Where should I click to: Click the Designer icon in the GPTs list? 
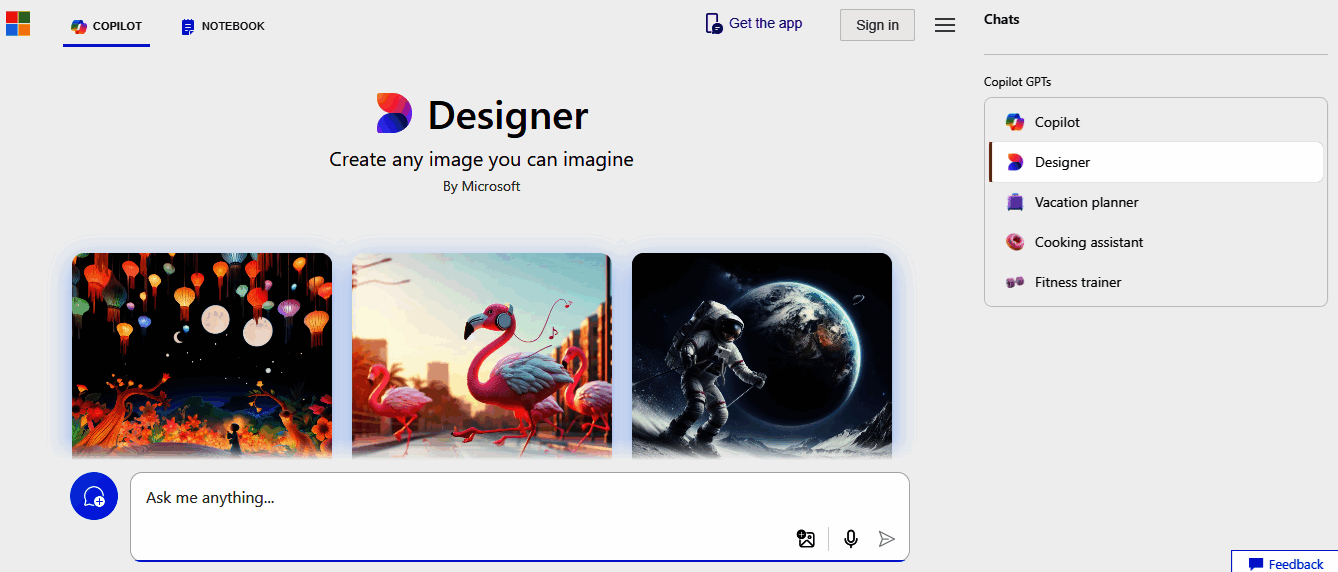[x=1015, y=162]
